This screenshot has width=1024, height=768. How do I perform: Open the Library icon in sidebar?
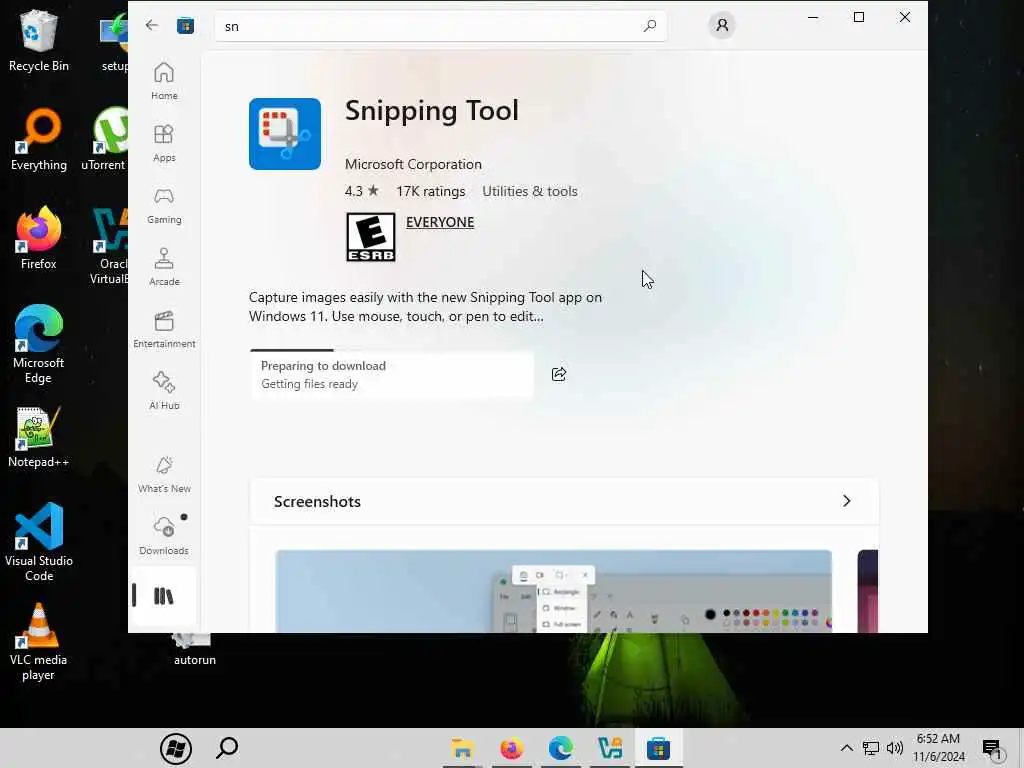pos(164,596)
